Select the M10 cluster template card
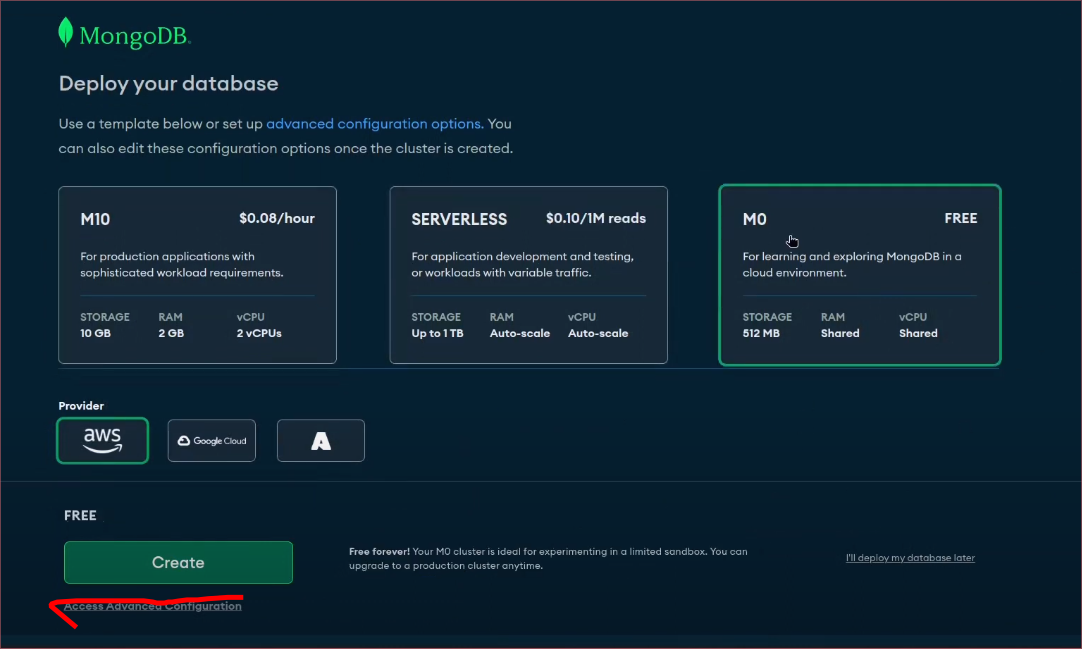1082x649 pixels. [197, 274]
